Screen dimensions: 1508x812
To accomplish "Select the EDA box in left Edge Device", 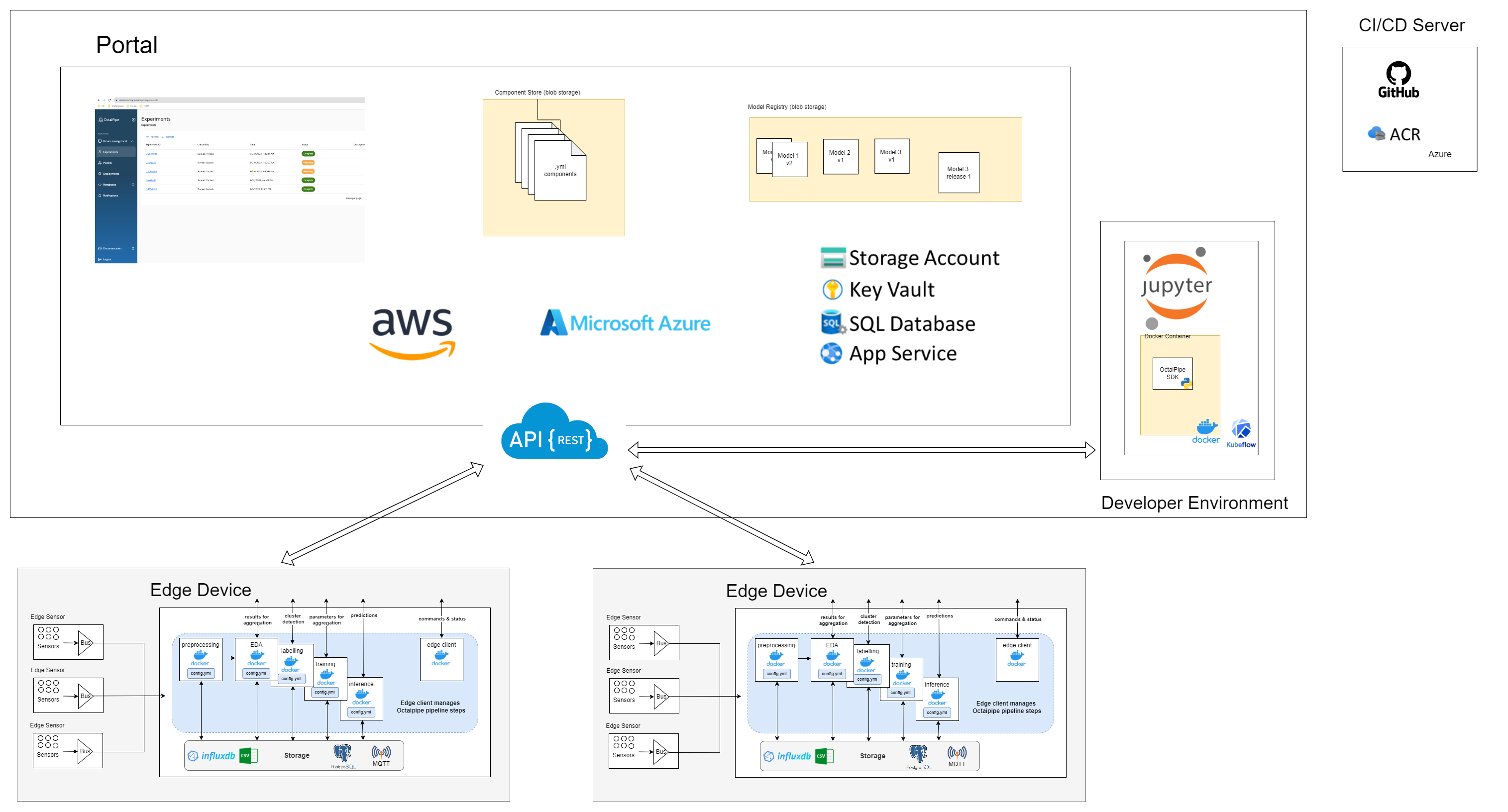I will point(256,659).
